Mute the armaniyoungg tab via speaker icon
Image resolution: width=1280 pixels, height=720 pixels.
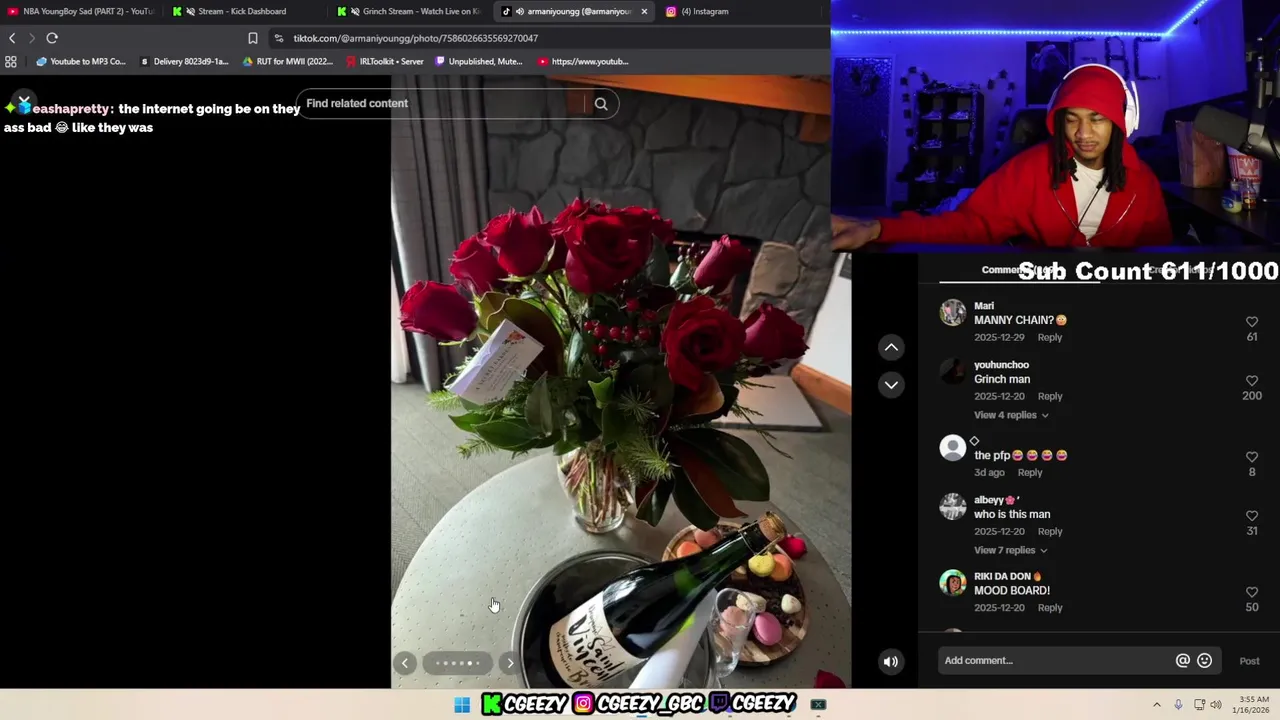pos(520,11)
